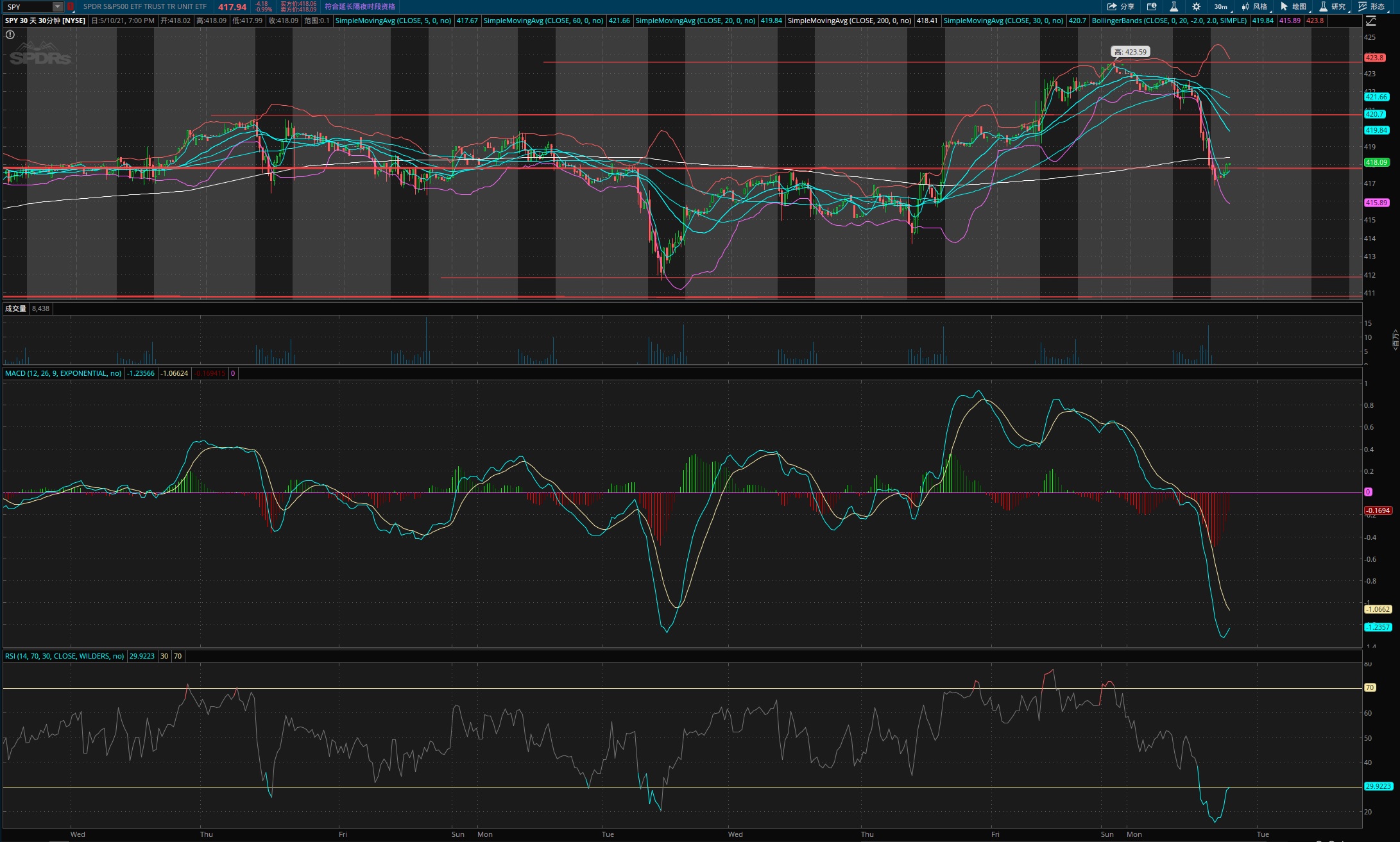Click the 日:5/10/21, 7:00 PM date field
The height and width of the screenshot is (842, 1400).
(x=123, y=21)
